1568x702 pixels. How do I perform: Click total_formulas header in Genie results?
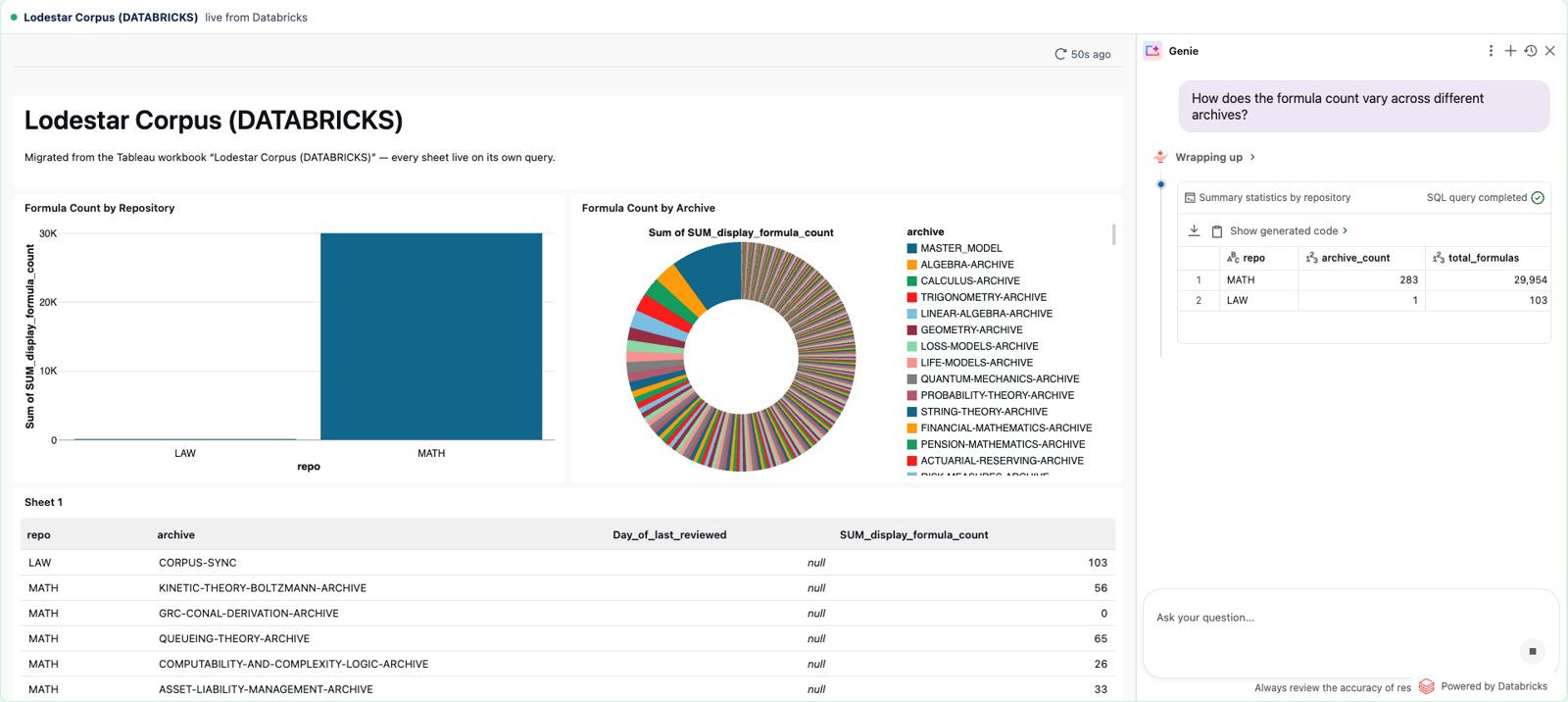[x=1484, y=258]
